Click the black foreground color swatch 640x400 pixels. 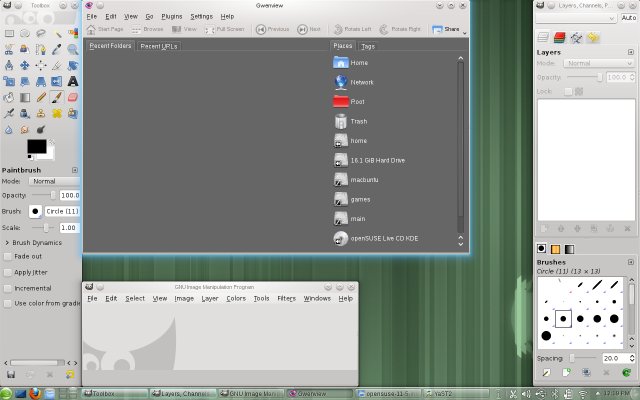click(x=36, y=147)
